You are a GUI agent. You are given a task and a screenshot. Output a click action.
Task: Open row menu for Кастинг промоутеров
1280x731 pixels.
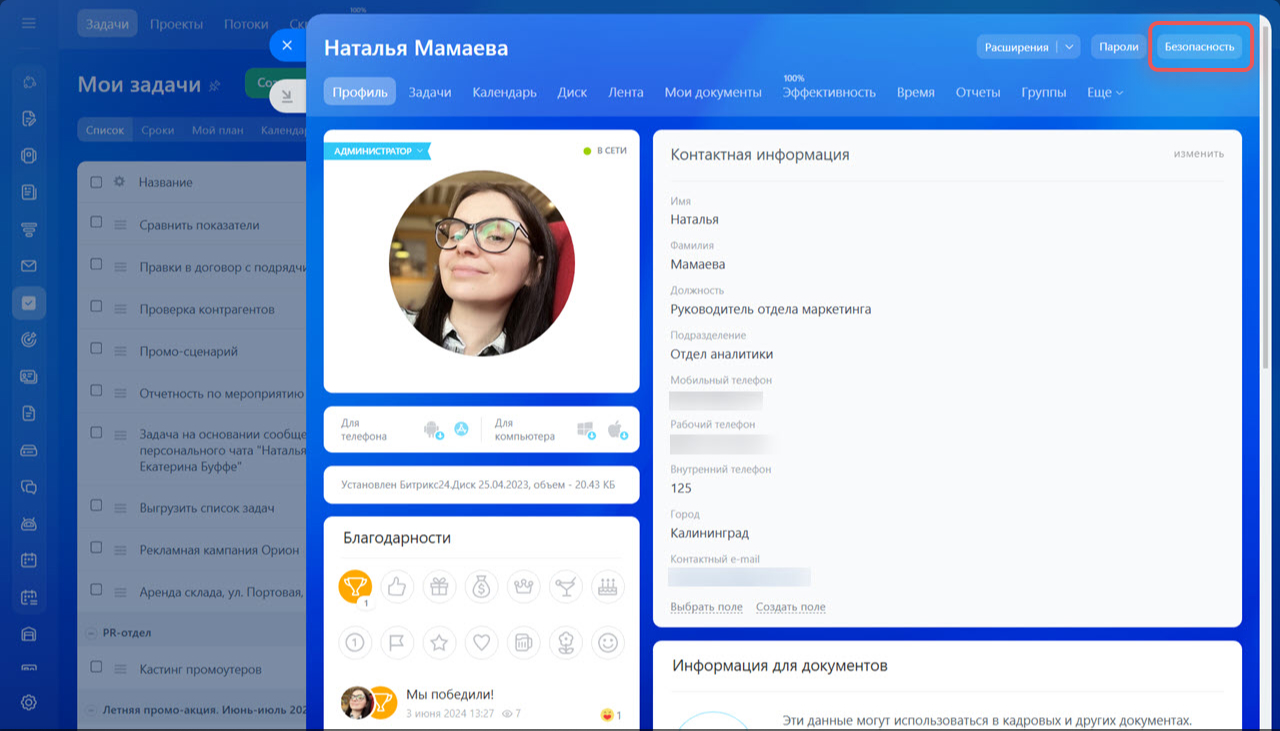point(120,669)
